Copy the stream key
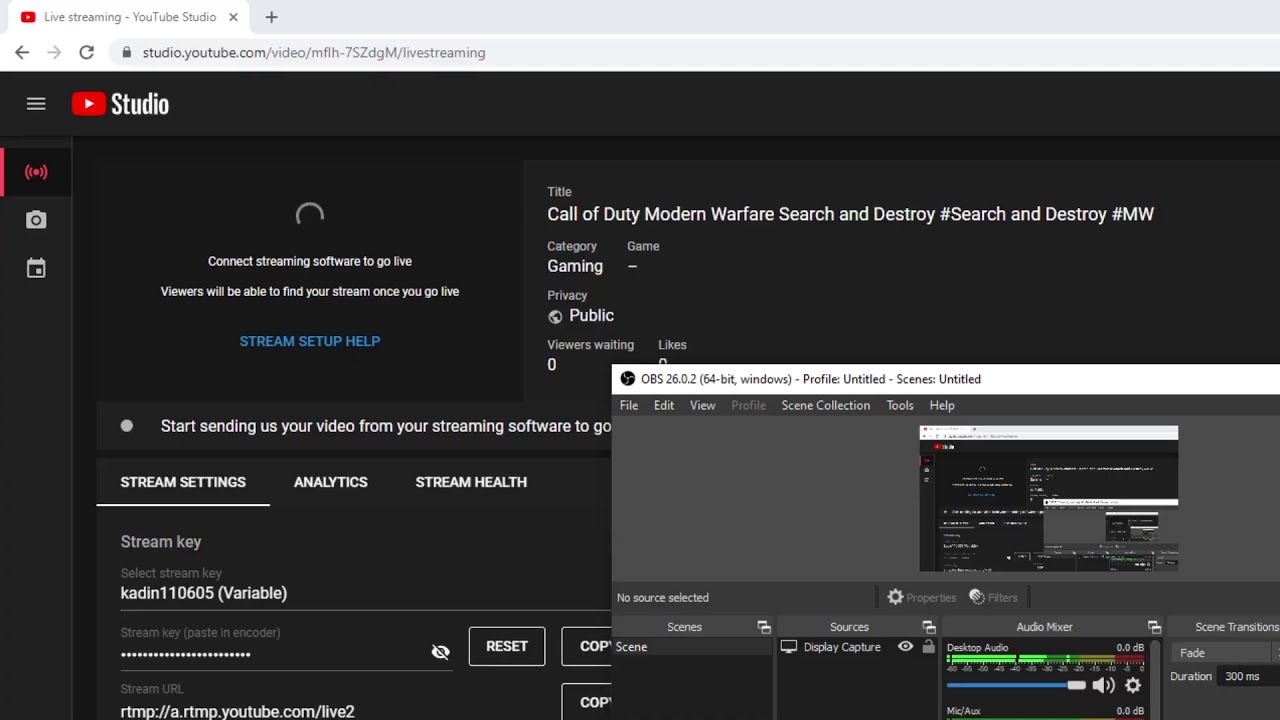This screenshot has height=720, width=1280. 587,647
